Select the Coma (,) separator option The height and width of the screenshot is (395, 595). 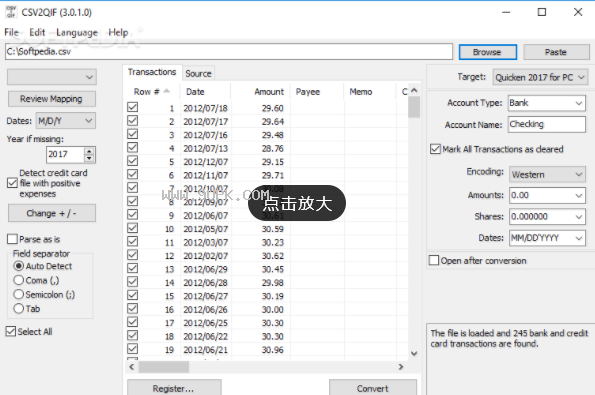point(19,280)
